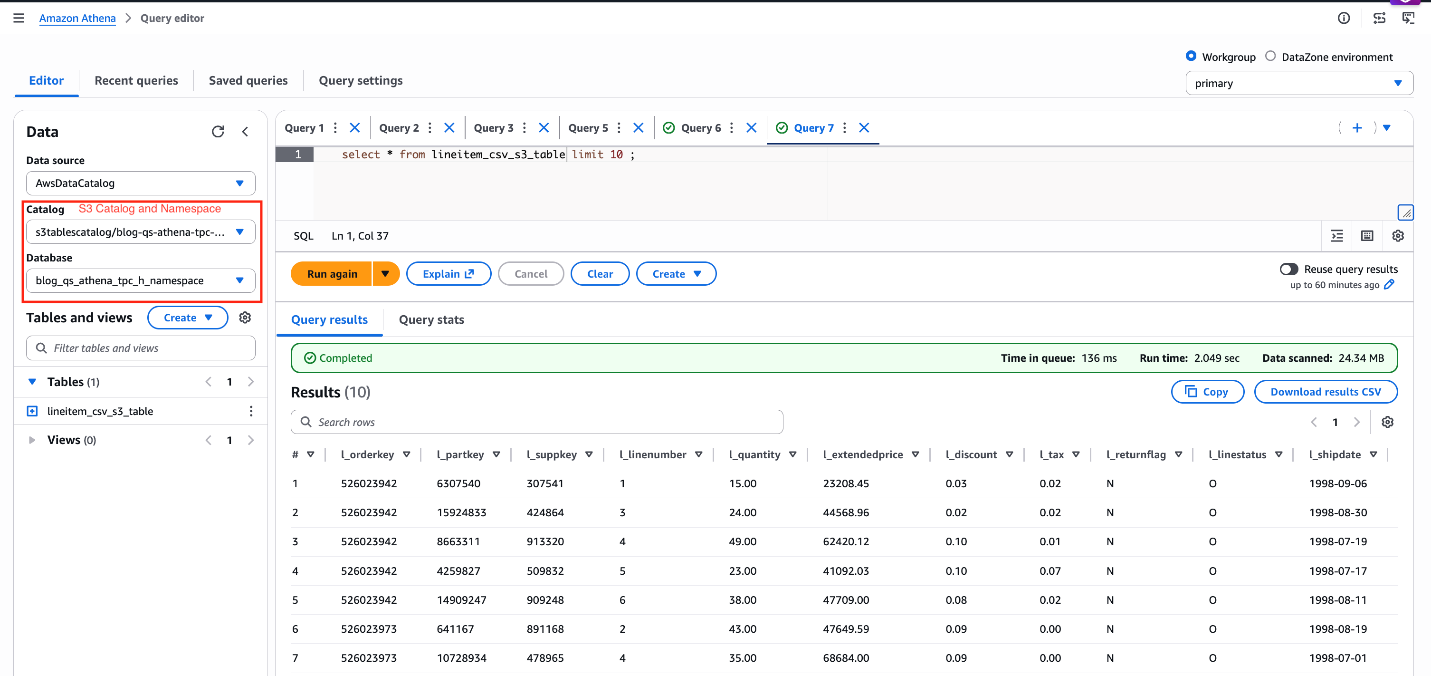Screen dimensions: 1431x676
Task: Open actions menu for lineitem_csv_s3_table
Action: point(250,411)
